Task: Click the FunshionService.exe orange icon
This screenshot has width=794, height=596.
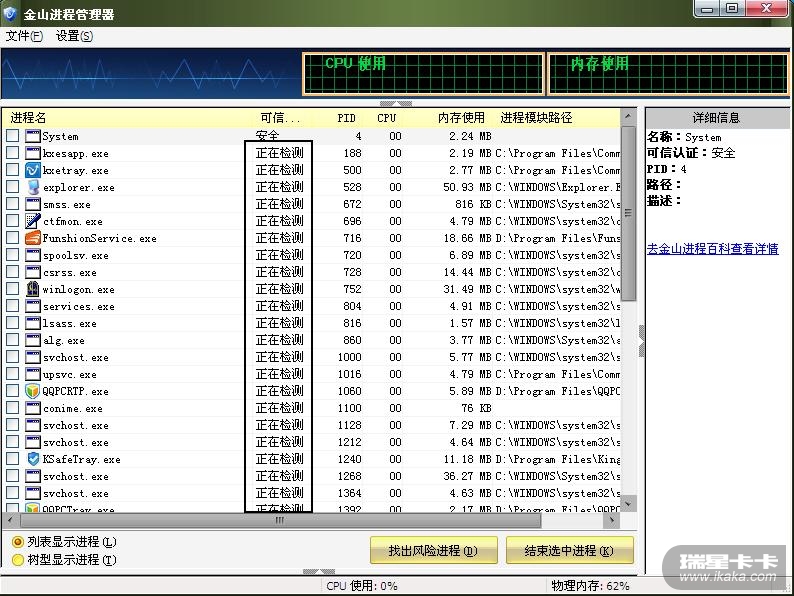Action: (x=33, y=238)
